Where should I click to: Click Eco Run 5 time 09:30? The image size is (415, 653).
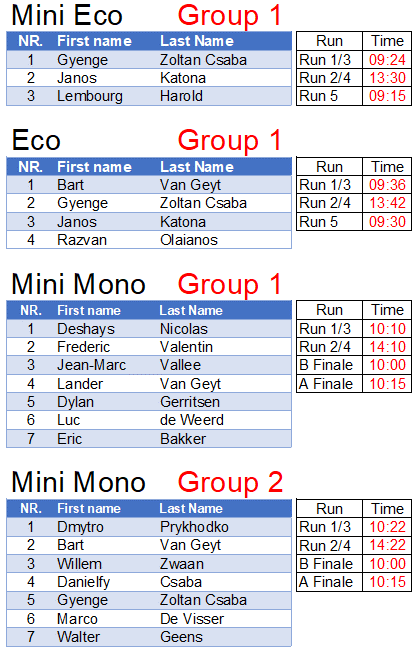387,222
